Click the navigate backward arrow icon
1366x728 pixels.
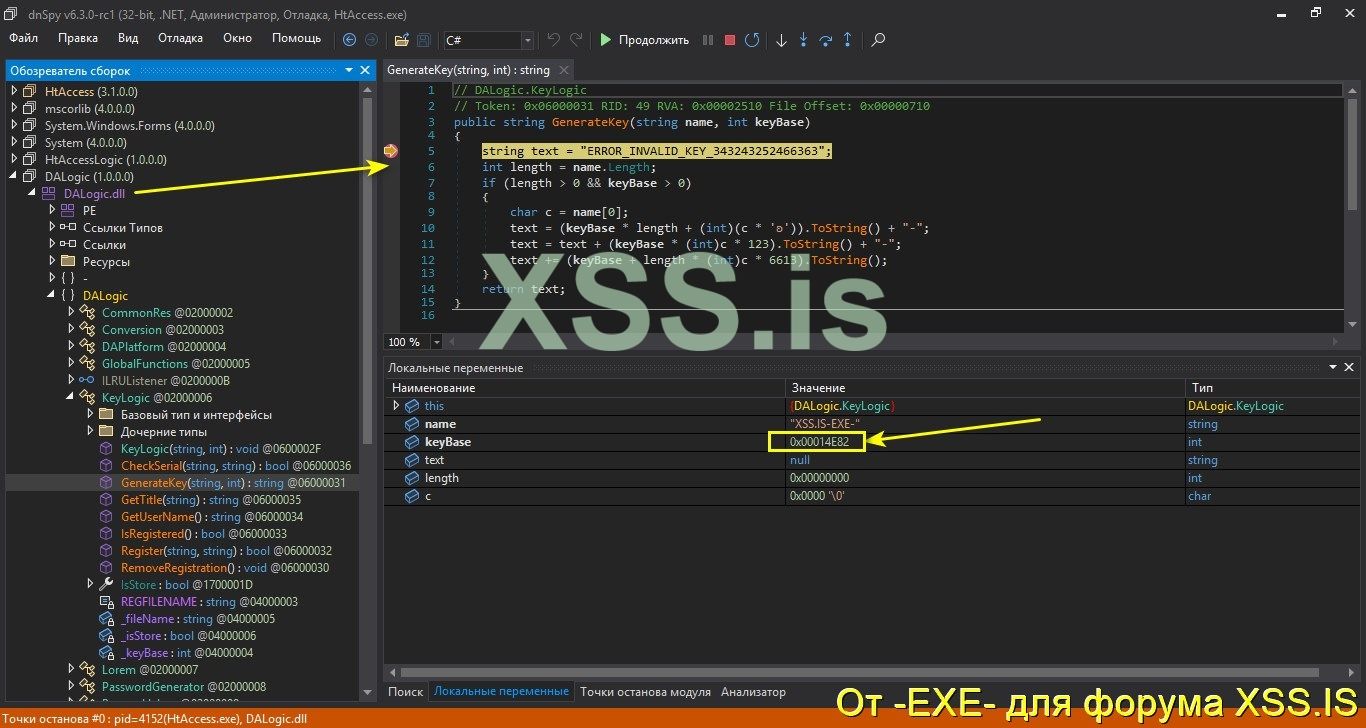point(349,40)
